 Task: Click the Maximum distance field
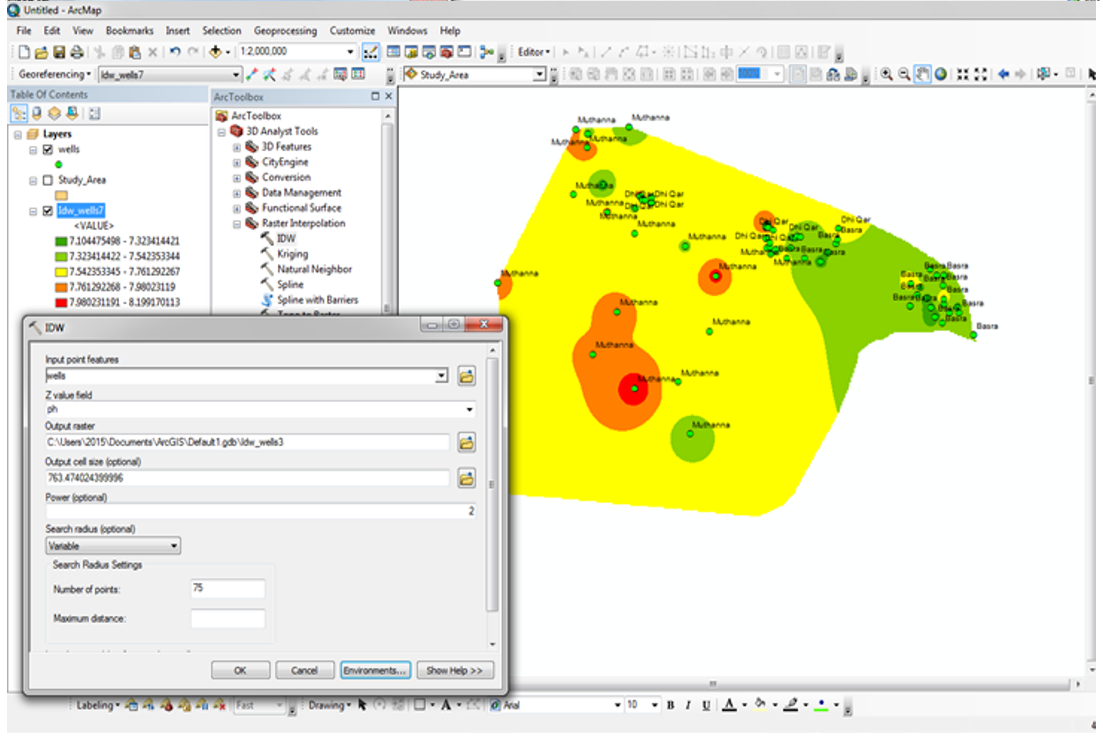point(228,619)
